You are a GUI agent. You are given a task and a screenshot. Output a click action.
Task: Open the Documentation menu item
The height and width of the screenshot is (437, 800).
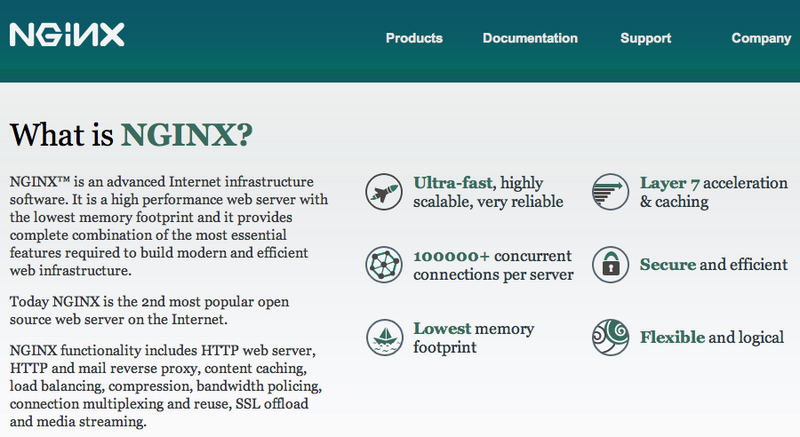[530, 38]
